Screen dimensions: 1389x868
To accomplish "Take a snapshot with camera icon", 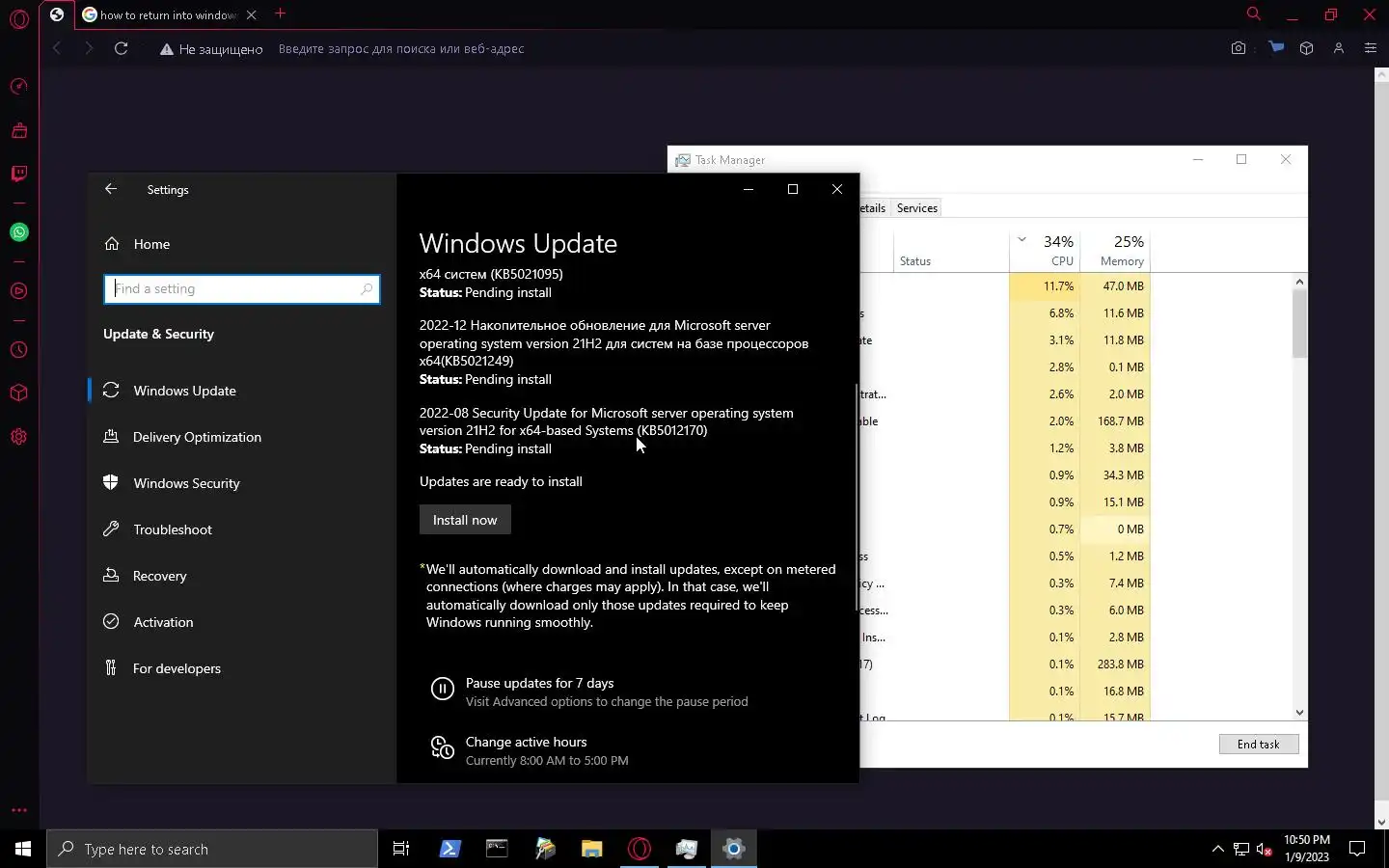I will pyautogui.click(x=1239, y=48).
